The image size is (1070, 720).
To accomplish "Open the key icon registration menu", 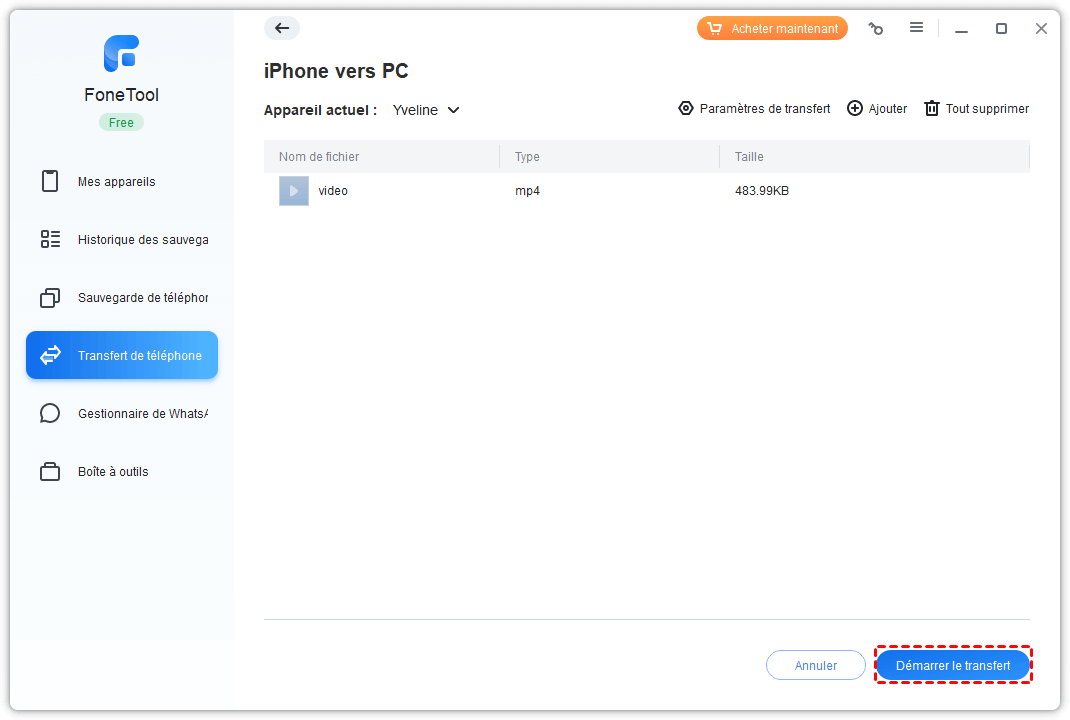I will [x=876, y=29].
